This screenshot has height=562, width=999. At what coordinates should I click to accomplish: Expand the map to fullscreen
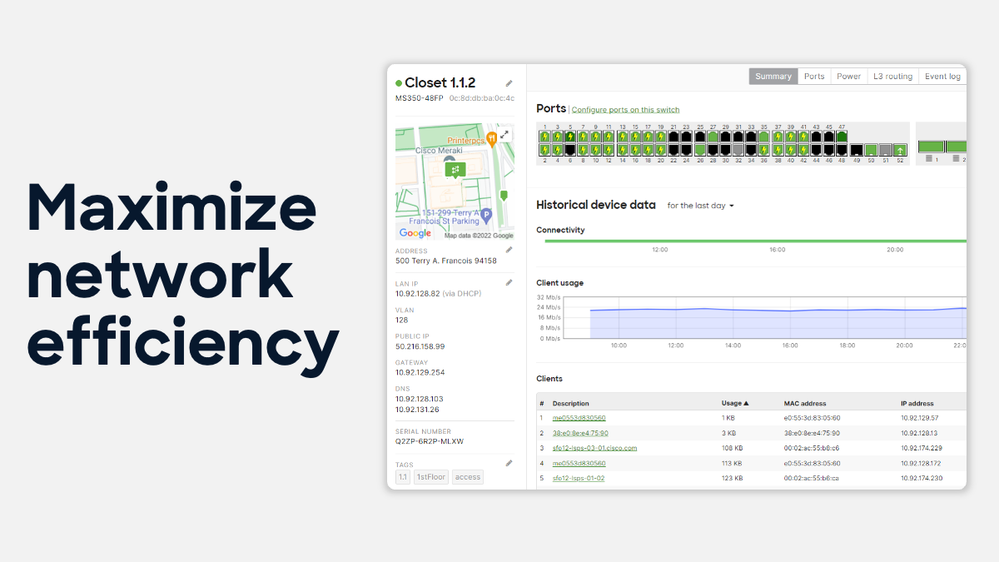coord(504,134)
